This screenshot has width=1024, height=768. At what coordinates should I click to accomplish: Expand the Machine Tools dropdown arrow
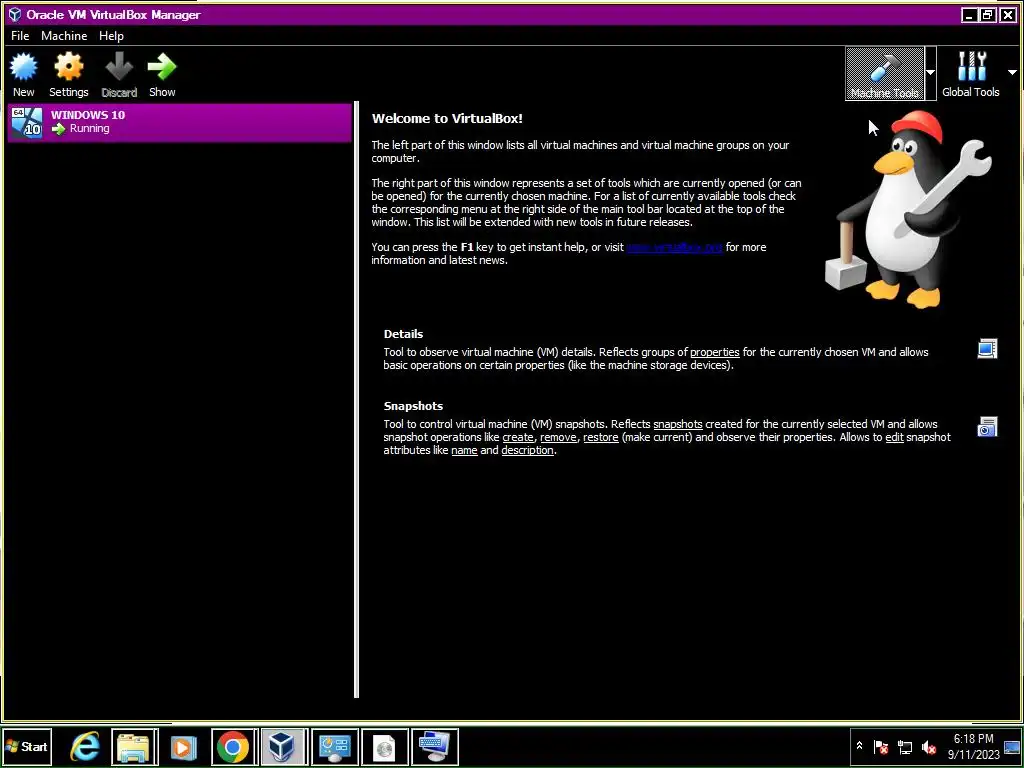click(931, 72)
